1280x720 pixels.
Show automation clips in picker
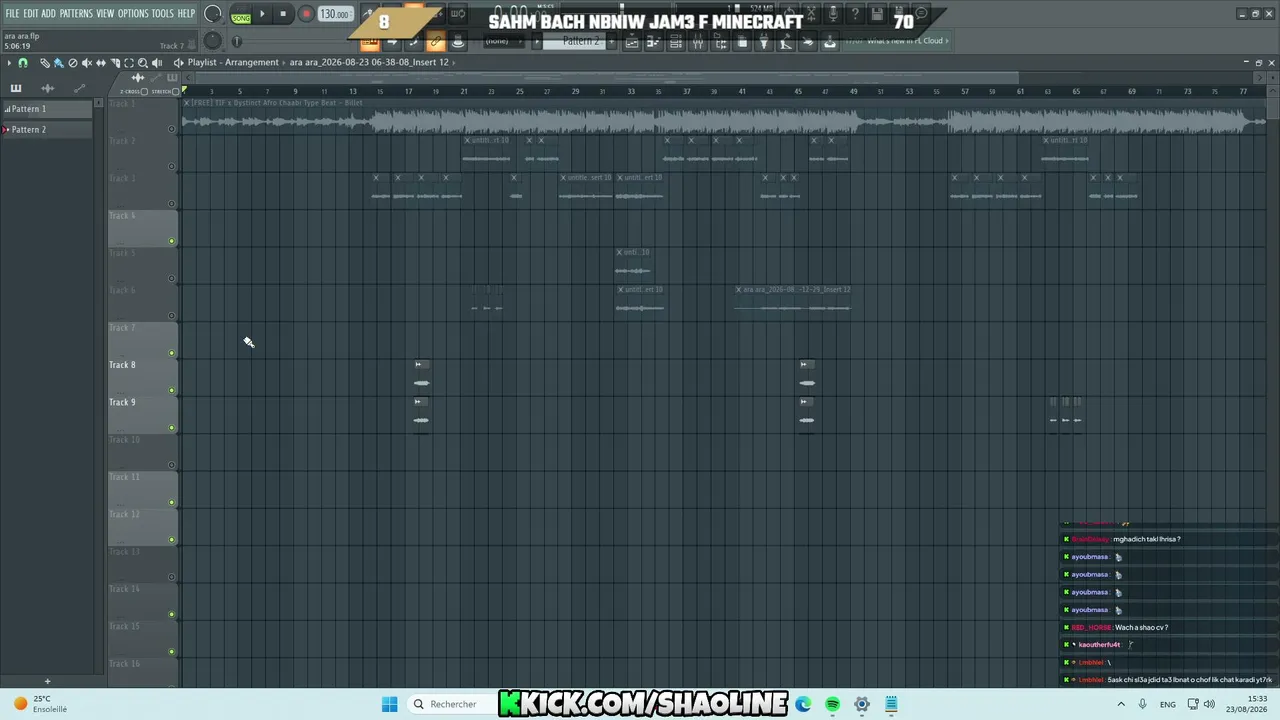[80, 88]
